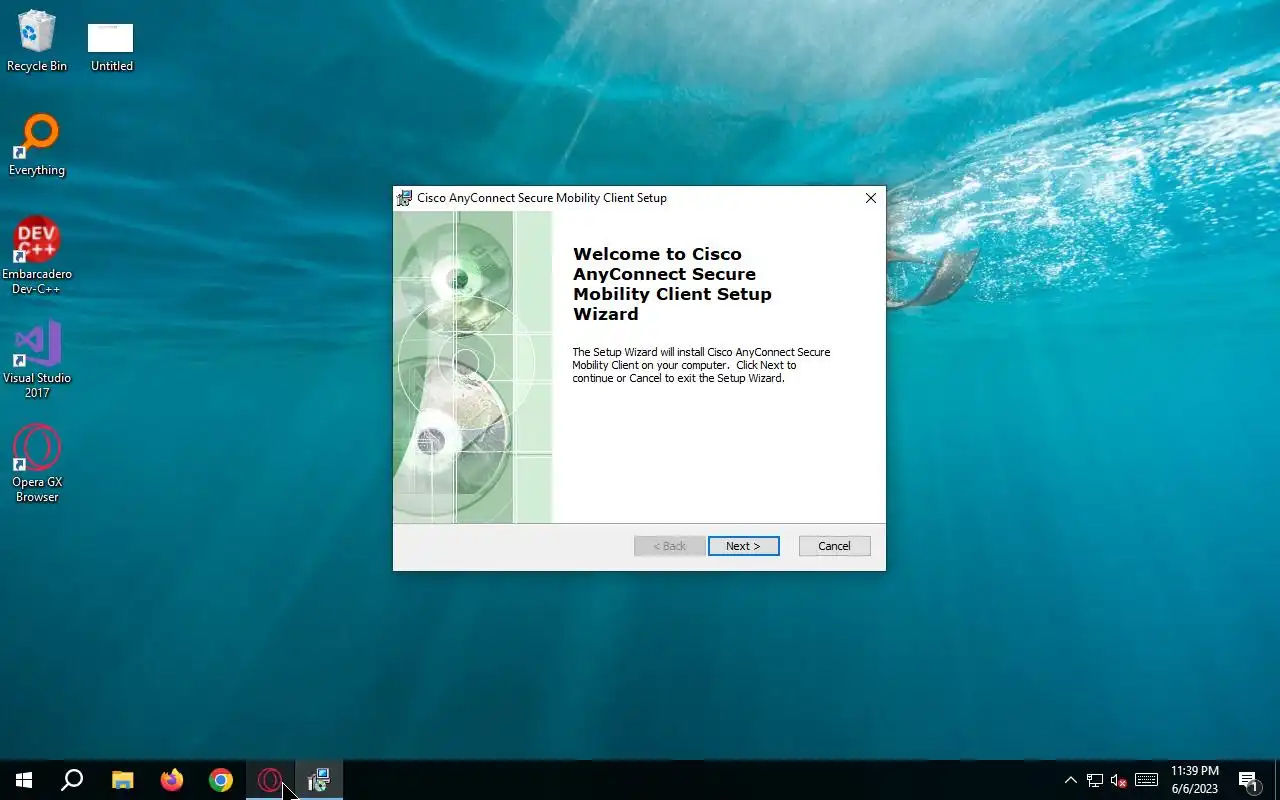Switch to the installer taskbar item
The width and height of the screenshot is (1280, 800).
[319, 780]
